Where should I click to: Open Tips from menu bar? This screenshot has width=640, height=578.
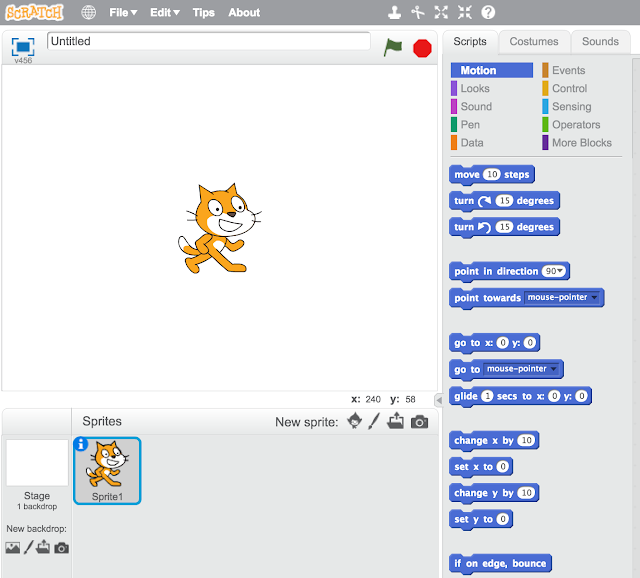(204, 13)
